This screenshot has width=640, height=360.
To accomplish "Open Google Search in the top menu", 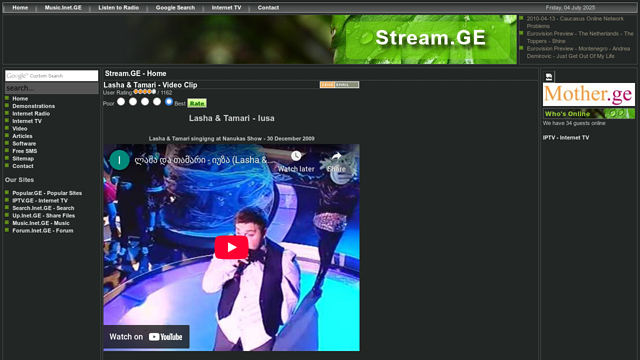I will point(175,7).
